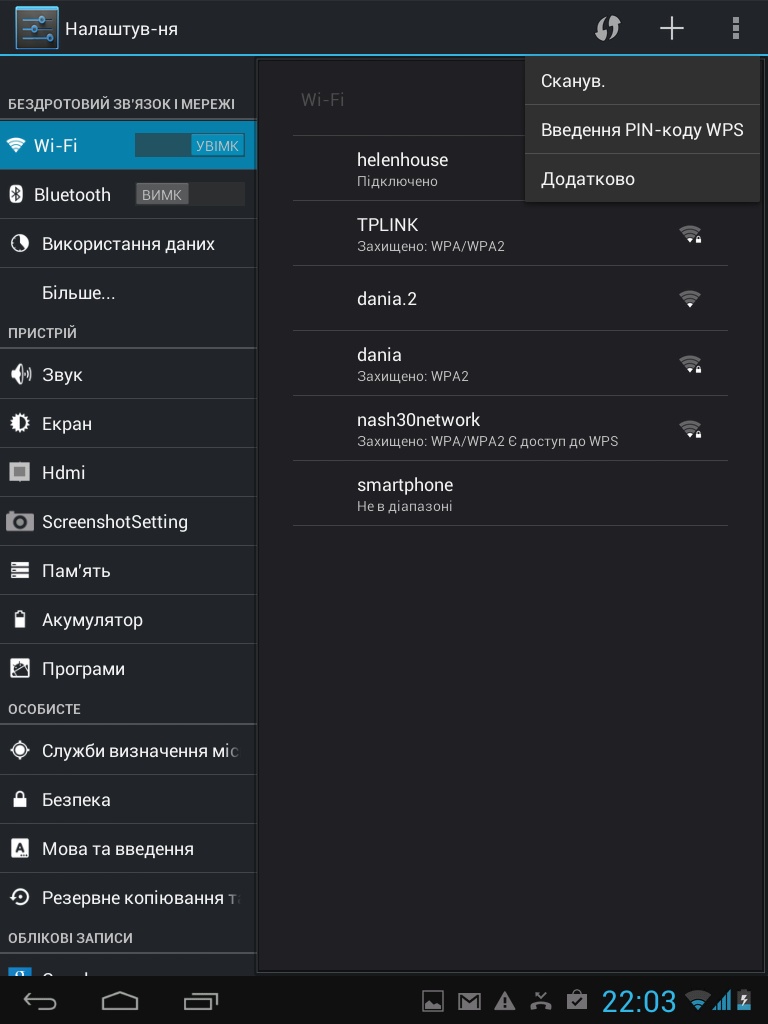The image size is (768, 1024).
Task: Tap the clock showing 22:03
Action: pos(638,1000)
